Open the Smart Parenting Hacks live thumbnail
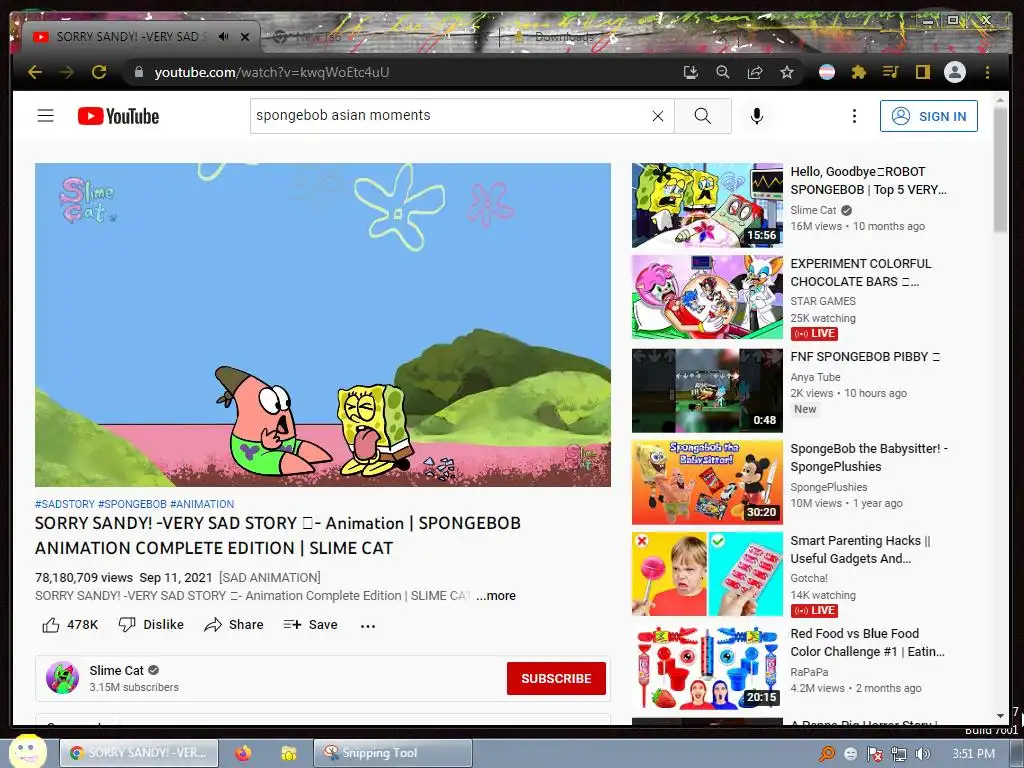 pyautogui.click(x=707, y=574)
